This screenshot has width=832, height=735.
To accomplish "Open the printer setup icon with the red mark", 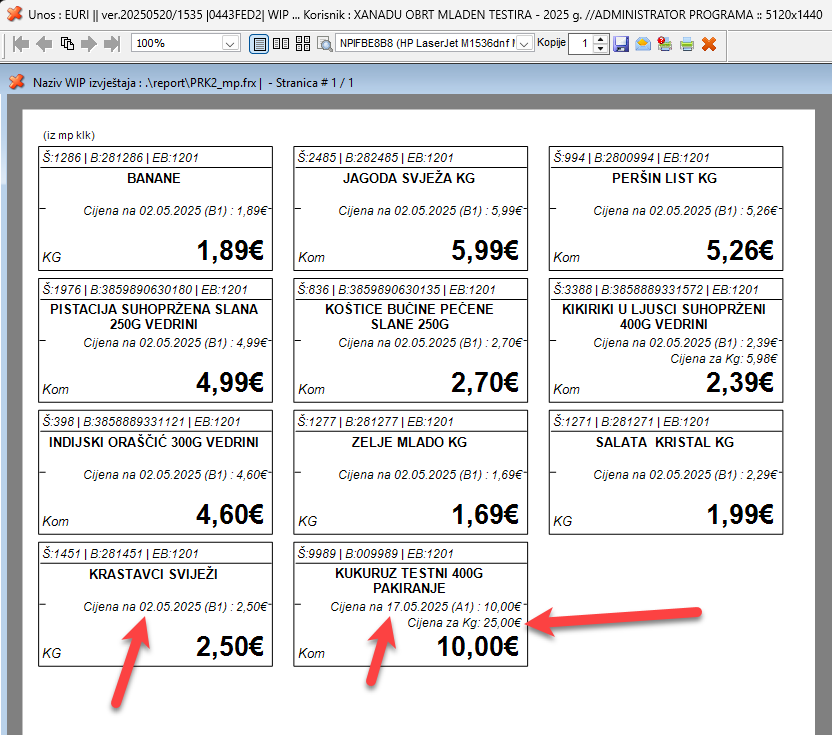I will pos(664,44).
